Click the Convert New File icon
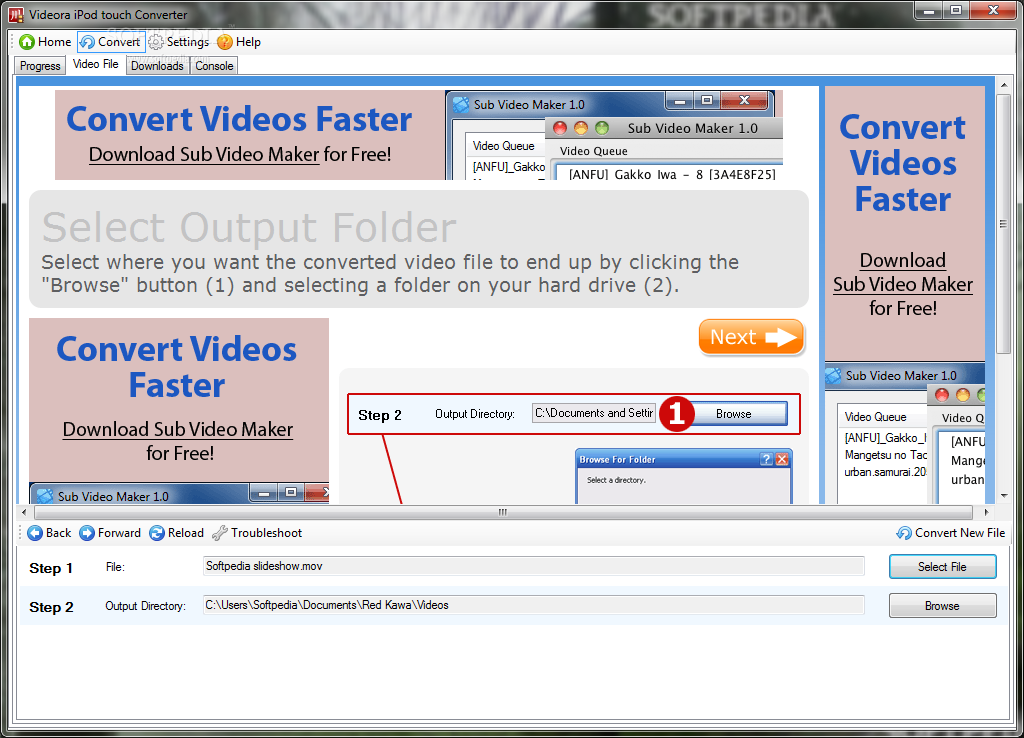The image size is (1024, 738). click(904, 533)
